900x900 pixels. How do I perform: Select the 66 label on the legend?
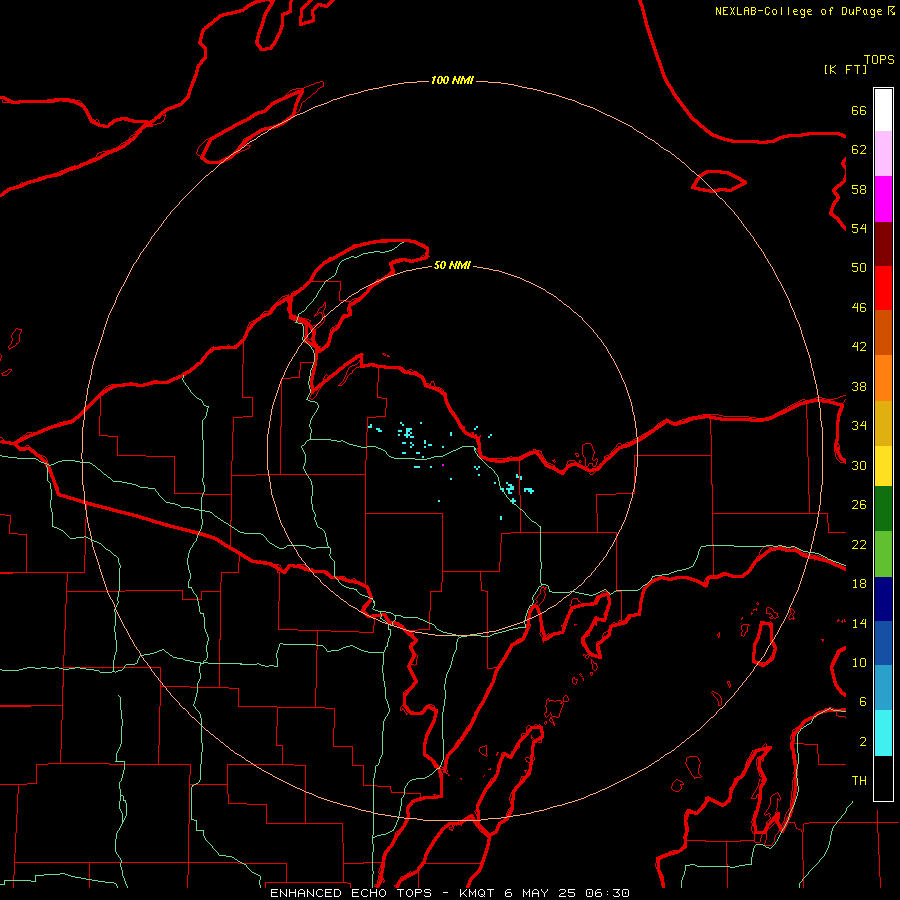(859, 110)
